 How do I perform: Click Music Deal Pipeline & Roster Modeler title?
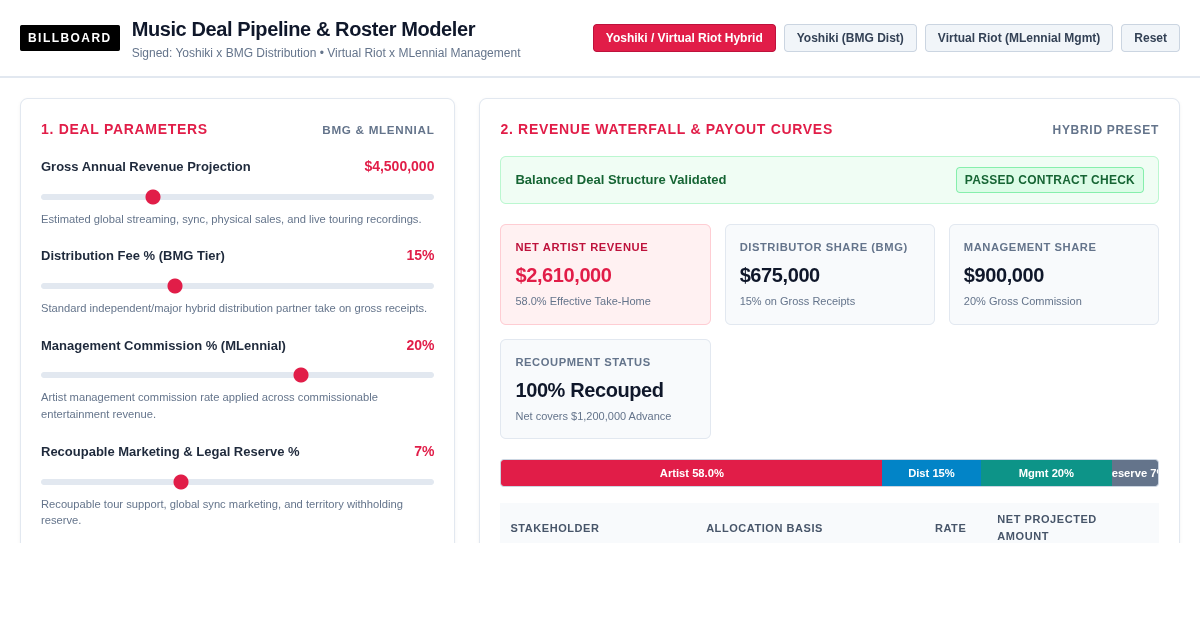[x=303, y=29]
